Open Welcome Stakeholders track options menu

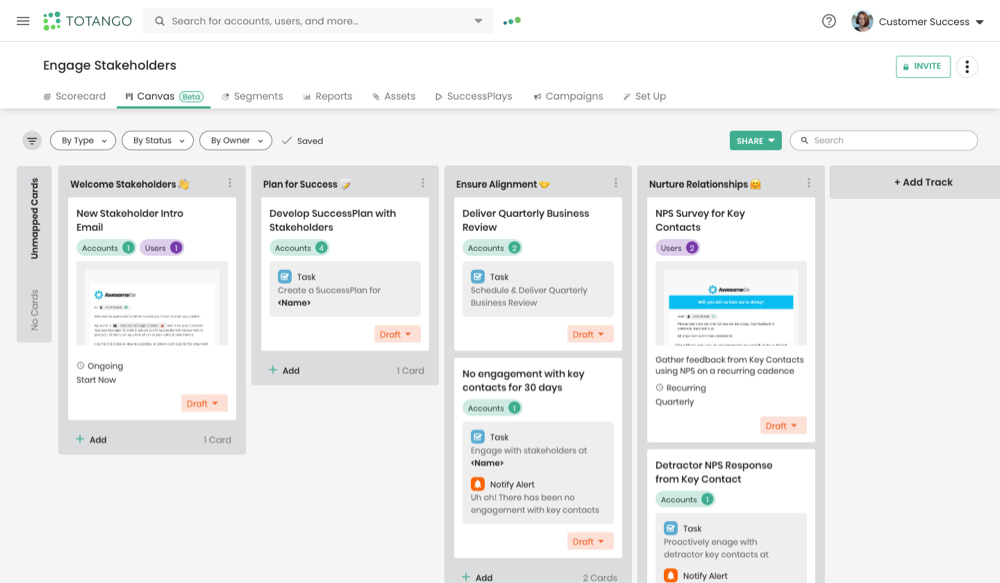(x=230, y=183)
